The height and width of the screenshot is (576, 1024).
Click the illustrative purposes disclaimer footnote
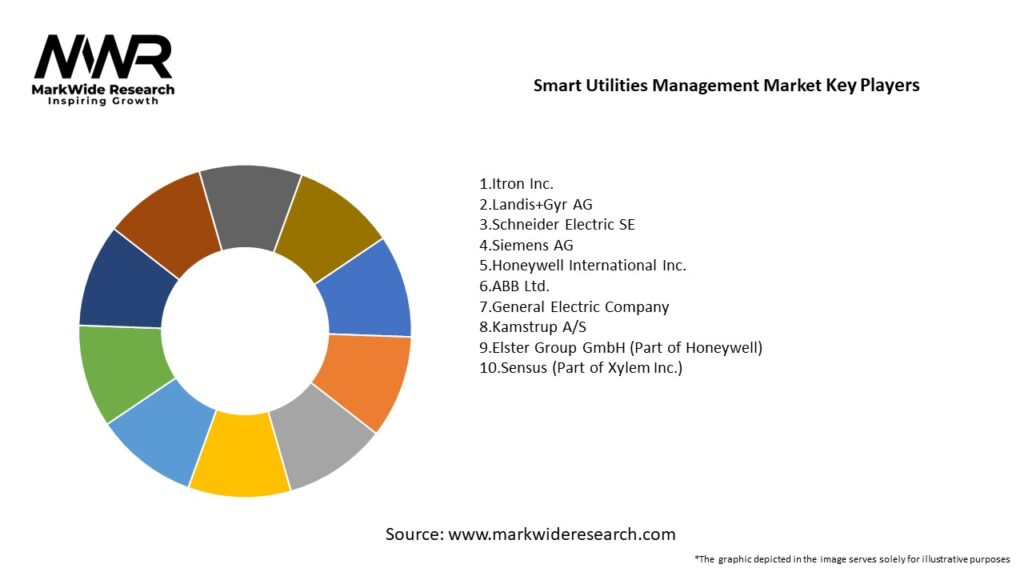852,558
